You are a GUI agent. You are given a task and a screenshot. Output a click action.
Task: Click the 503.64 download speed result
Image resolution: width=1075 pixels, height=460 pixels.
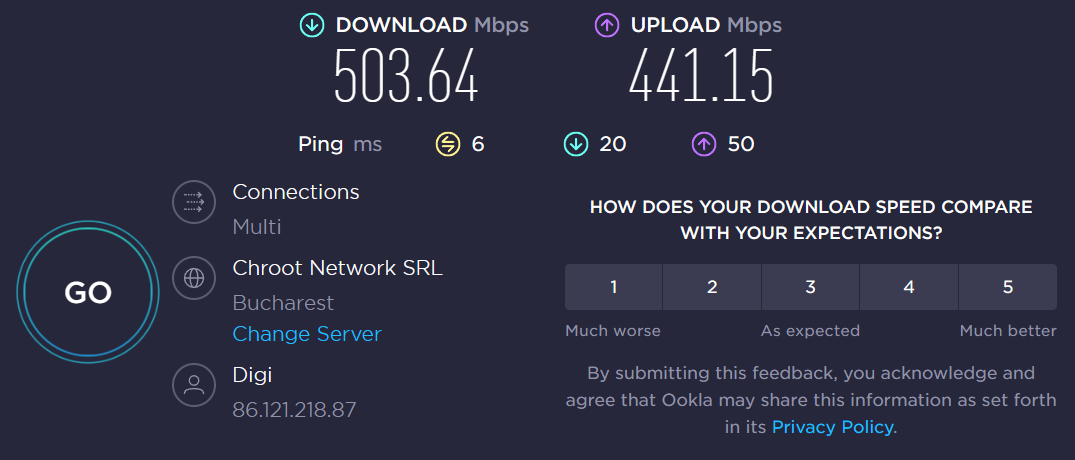406,78
